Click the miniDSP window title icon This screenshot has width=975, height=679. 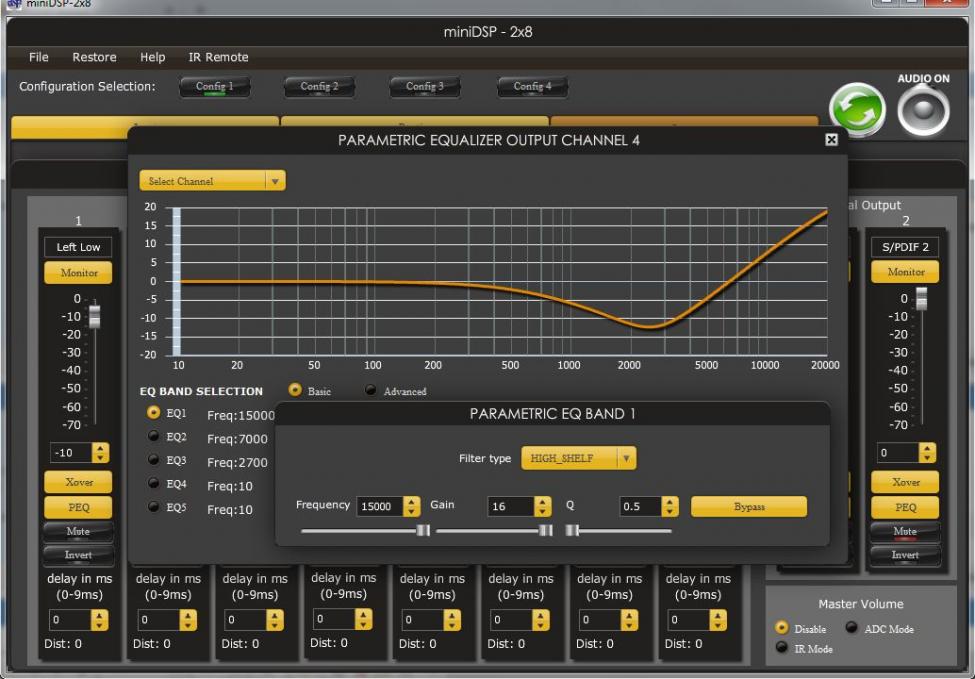(x=12, y=4)
